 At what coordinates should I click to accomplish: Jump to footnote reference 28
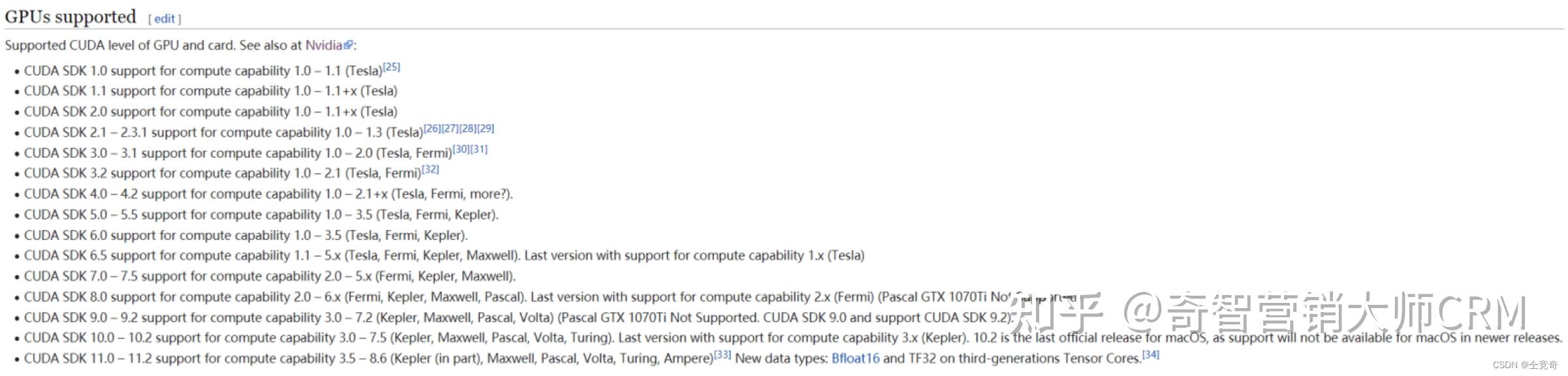point(467,128)
